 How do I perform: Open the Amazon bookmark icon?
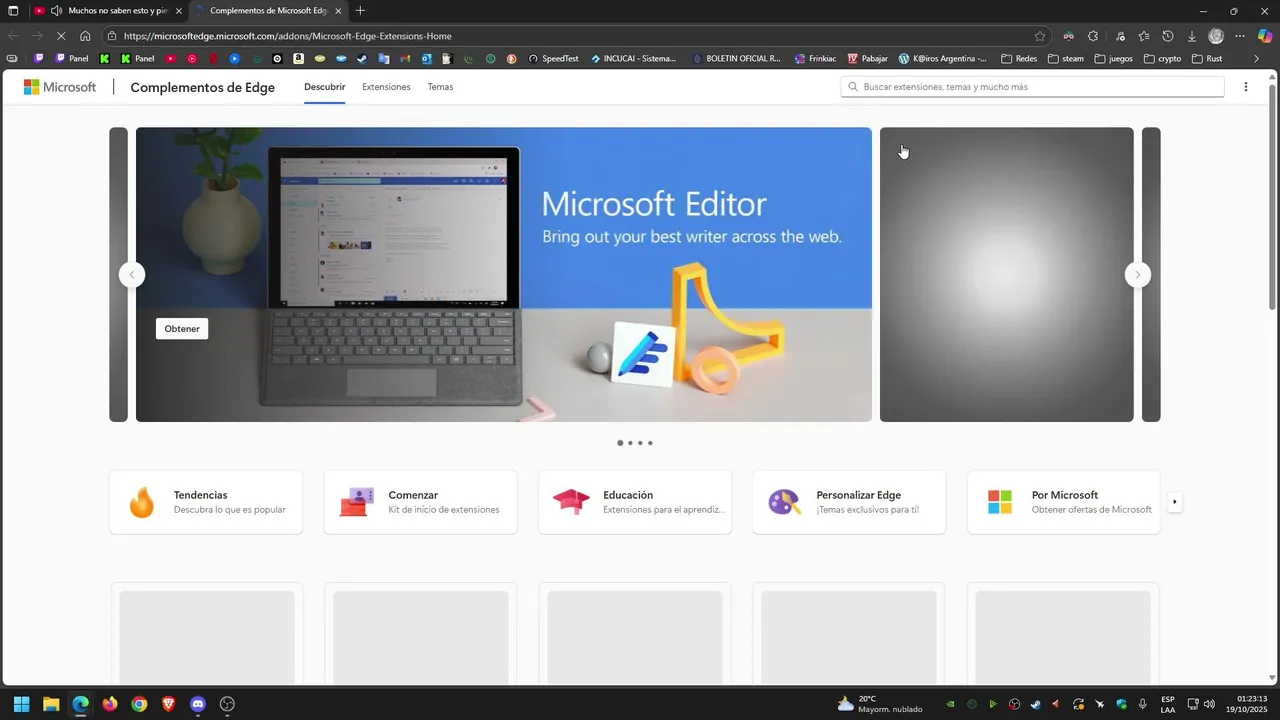[x=298, y=58]
